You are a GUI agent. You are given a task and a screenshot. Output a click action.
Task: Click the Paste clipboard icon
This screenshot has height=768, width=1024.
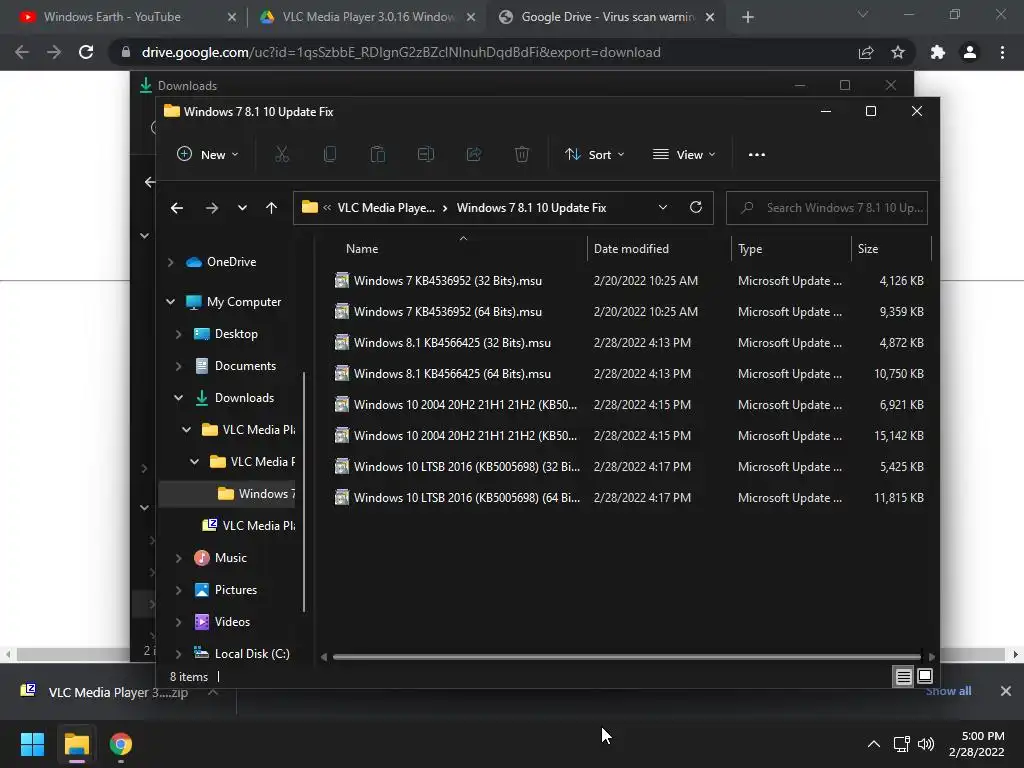(x=377, y=155)
